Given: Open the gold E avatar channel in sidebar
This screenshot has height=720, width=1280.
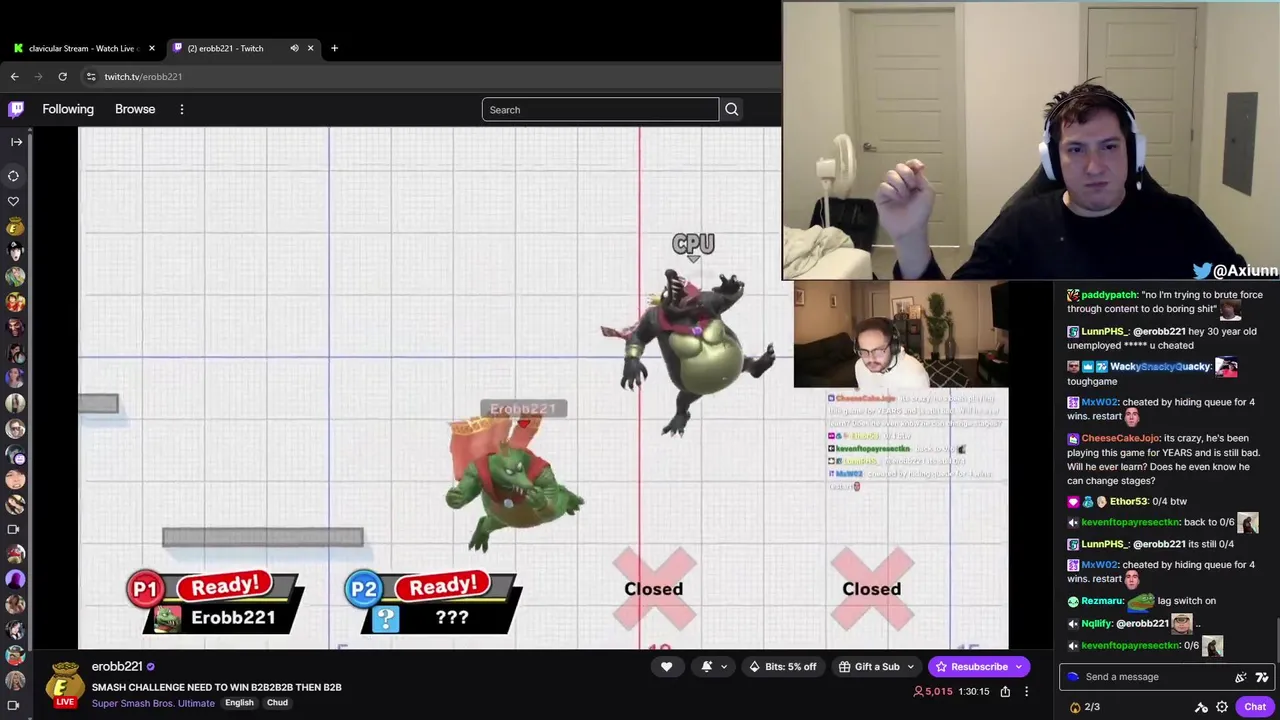Looking at the screenshot, I should tap(14, 228).
